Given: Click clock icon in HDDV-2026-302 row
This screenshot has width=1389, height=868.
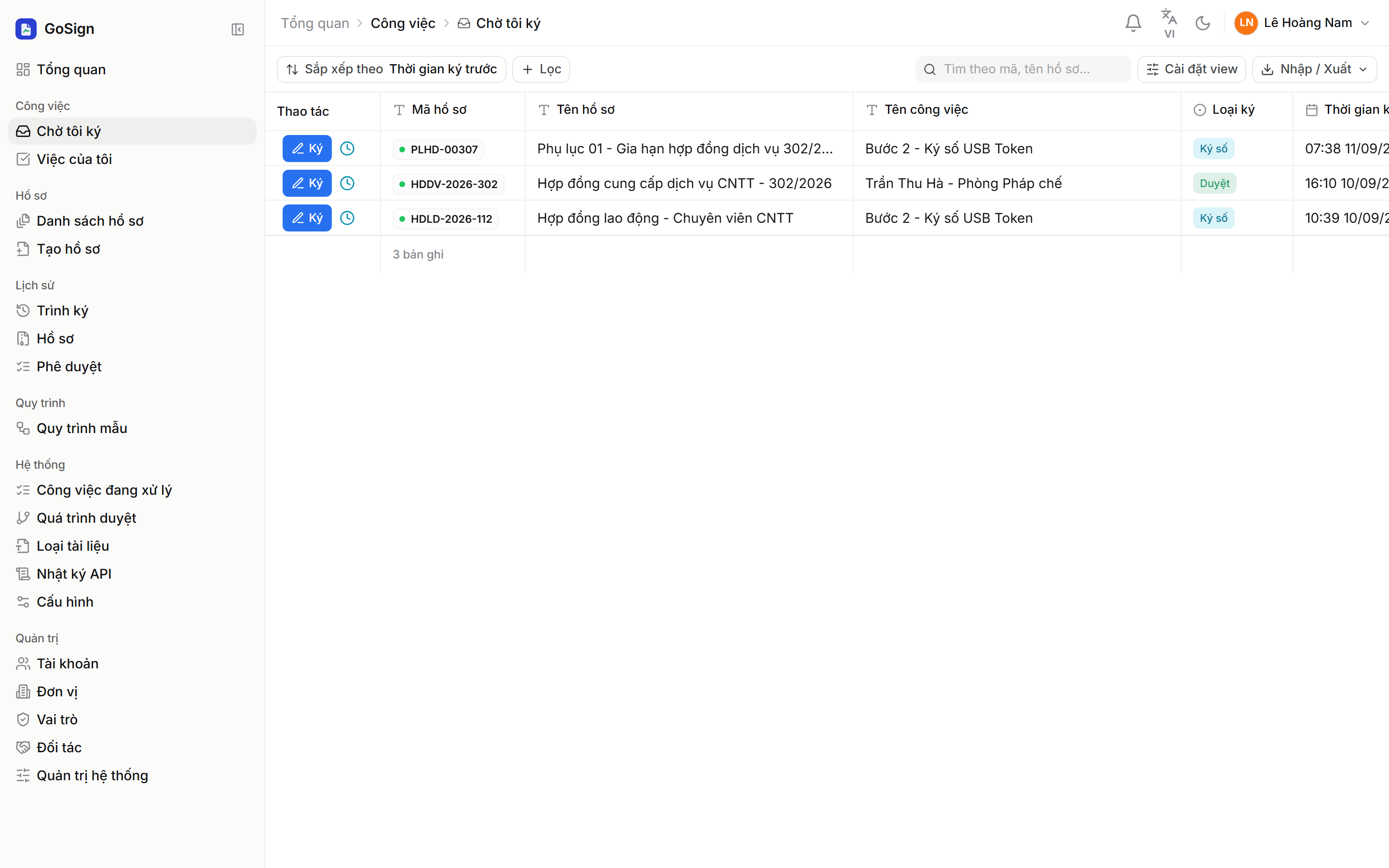Looking at the screenshot, I should [x=347, y=183].
